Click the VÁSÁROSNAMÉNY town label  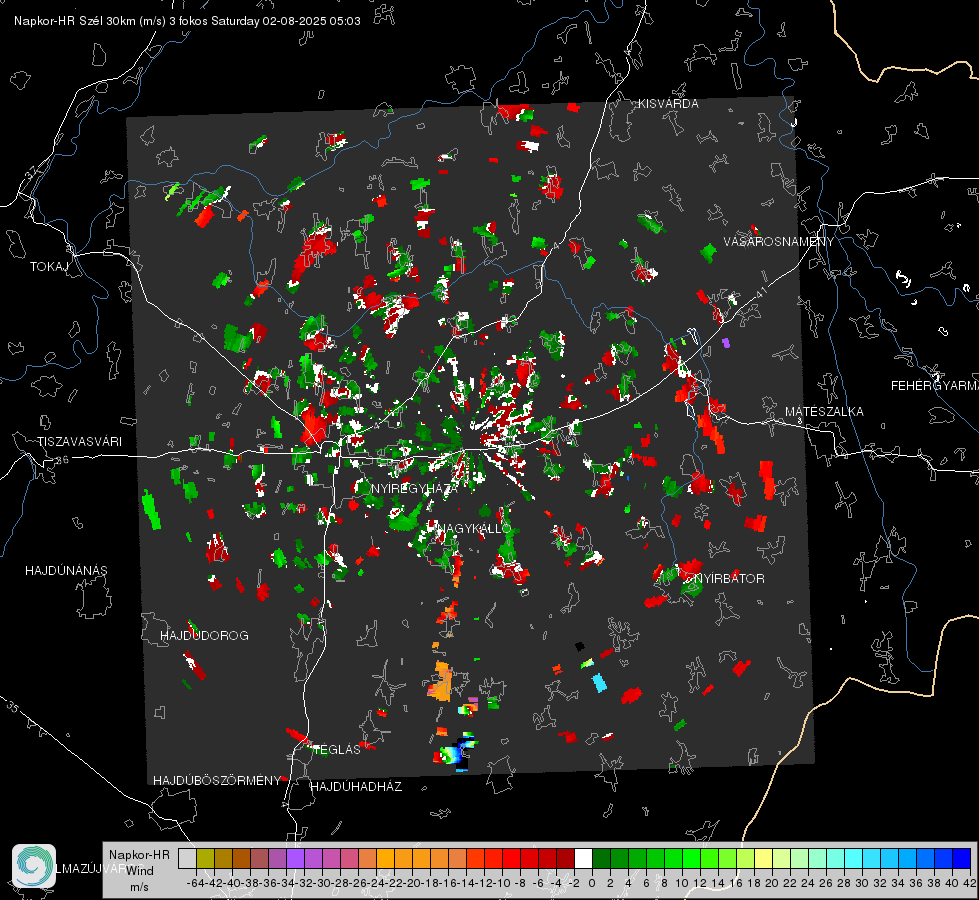[779, 242]
